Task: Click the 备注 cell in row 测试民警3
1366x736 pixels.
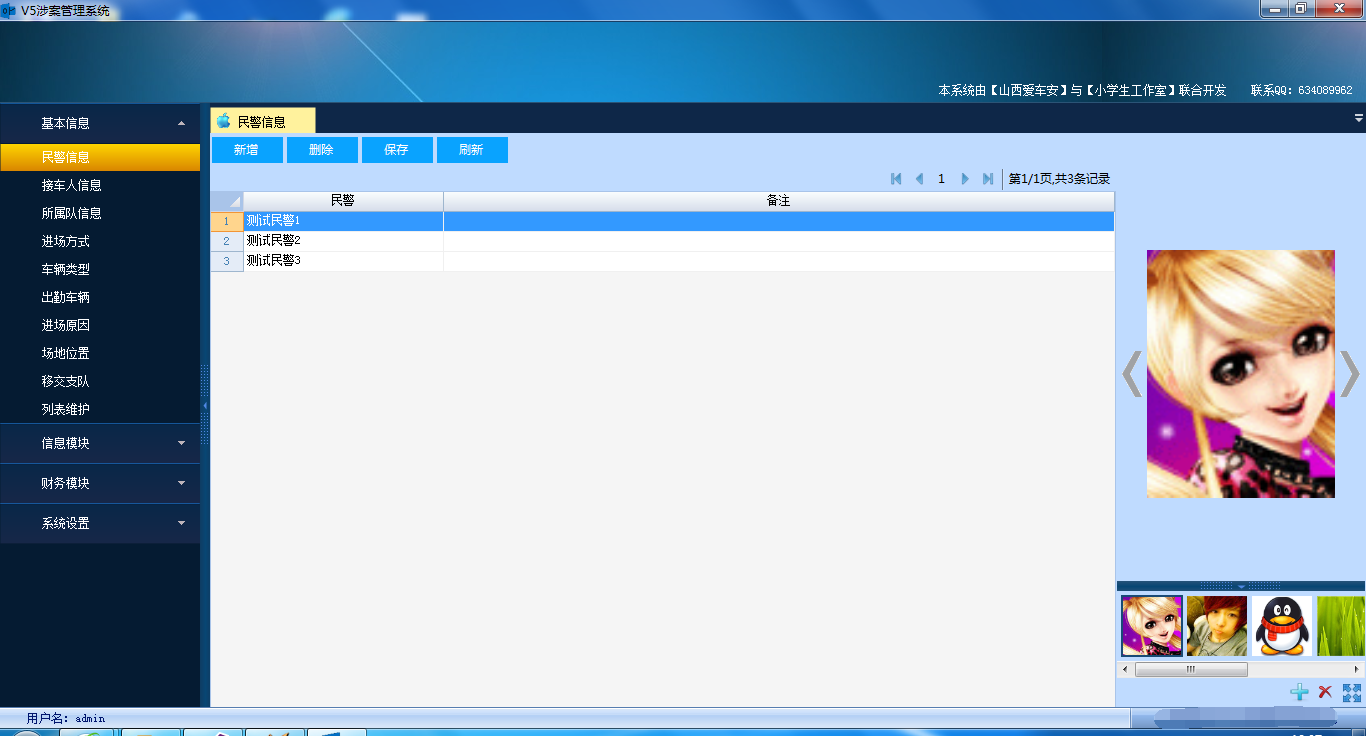Action: [778, 261]
